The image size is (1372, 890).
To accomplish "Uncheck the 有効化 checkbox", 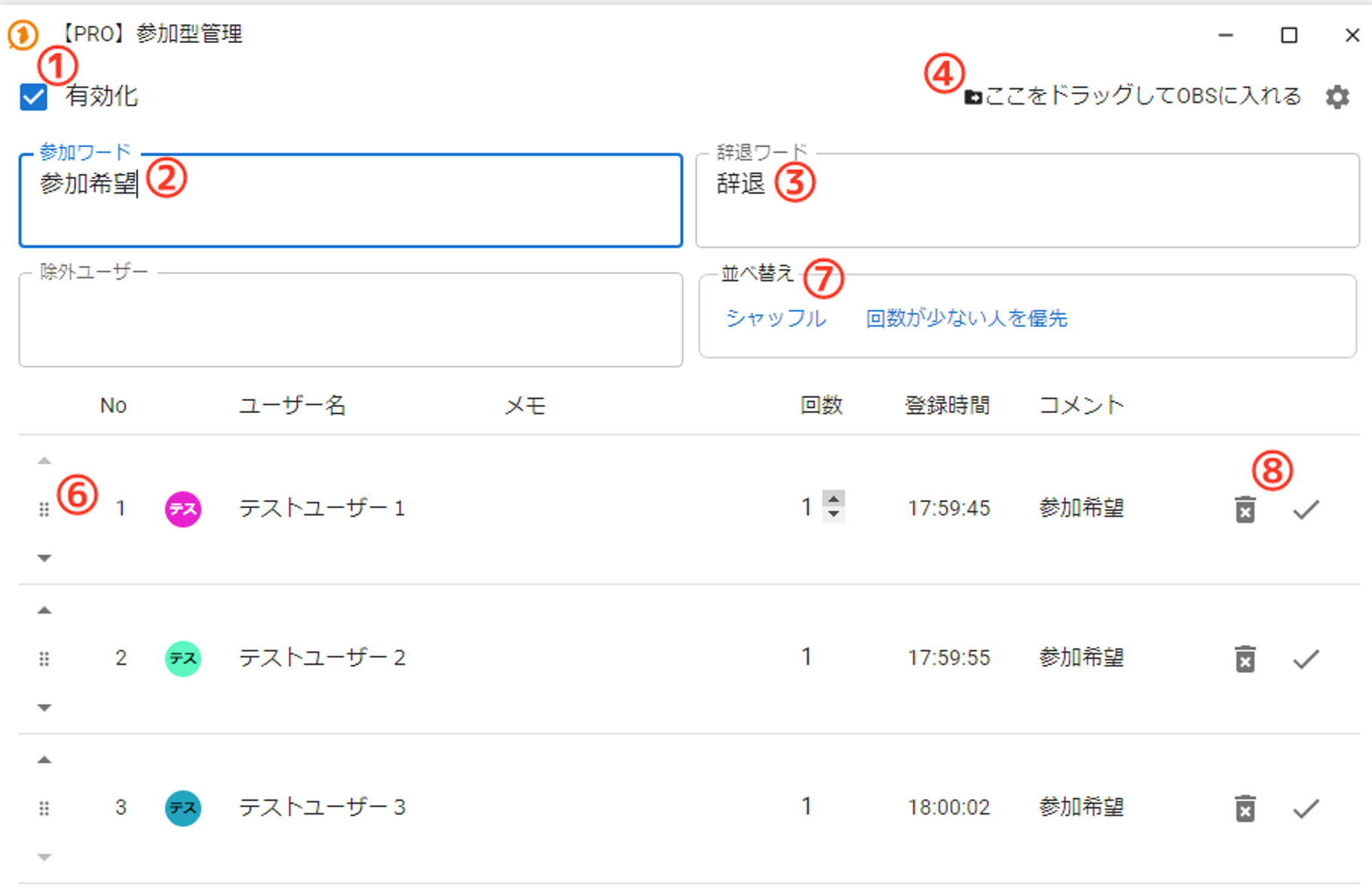I will pyautogui.click(x=34, y=97).
